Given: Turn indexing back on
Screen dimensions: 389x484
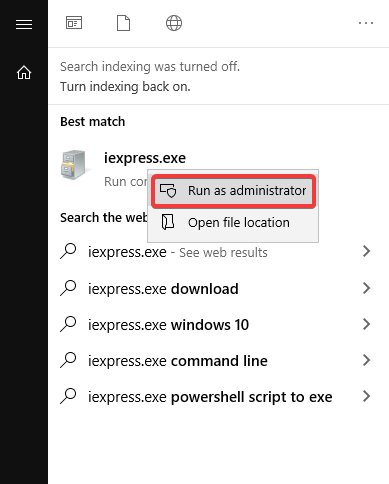Looking at the screenshot, I should 125,87.
